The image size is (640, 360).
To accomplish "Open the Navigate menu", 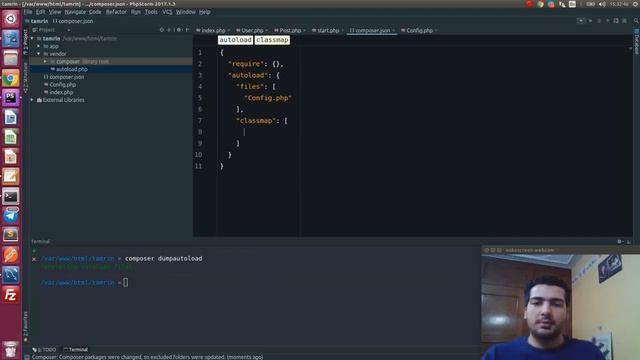I will coord(75,12).
